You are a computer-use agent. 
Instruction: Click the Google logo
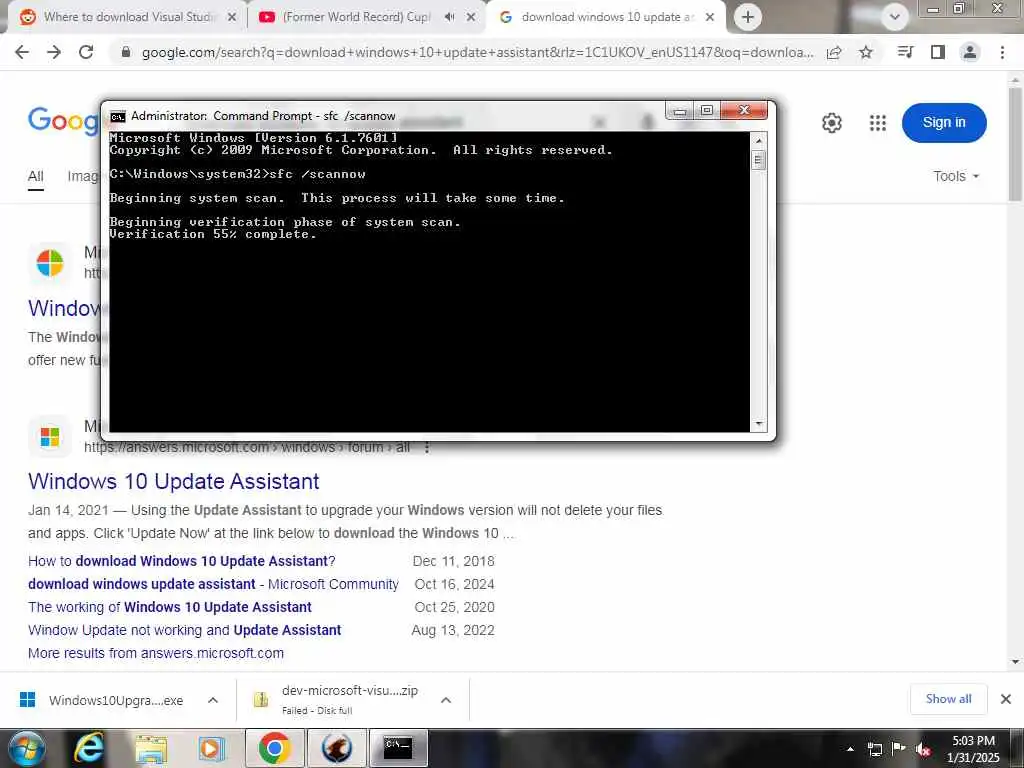pyautogui.click(x=63, y=121)
